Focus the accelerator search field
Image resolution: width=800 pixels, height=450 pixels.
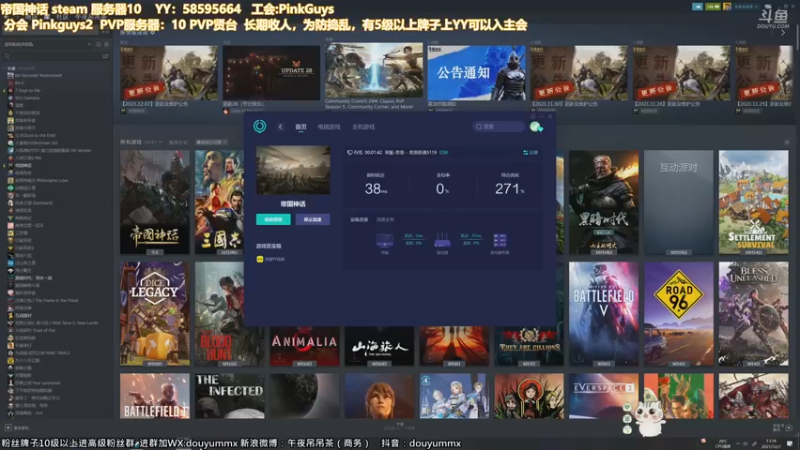tap(498, 127)
